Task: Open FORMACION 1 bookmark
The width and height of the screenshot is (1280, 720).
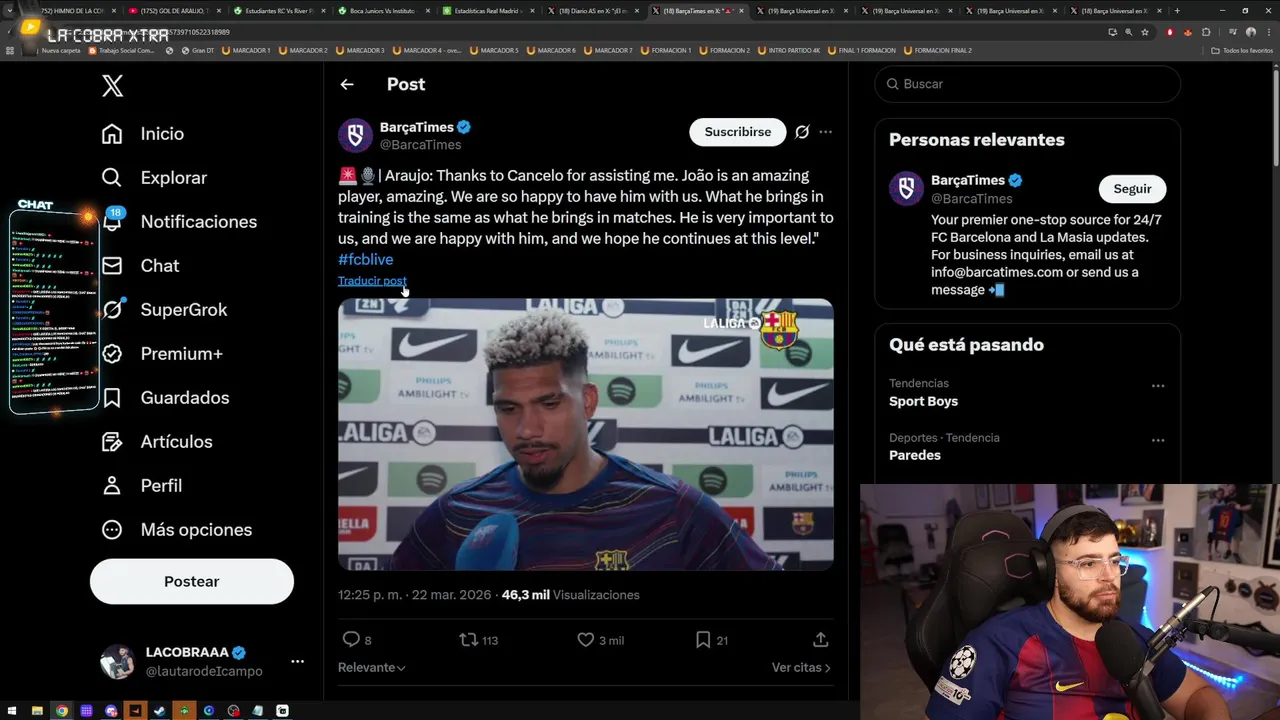Action: tap(665, 50)
